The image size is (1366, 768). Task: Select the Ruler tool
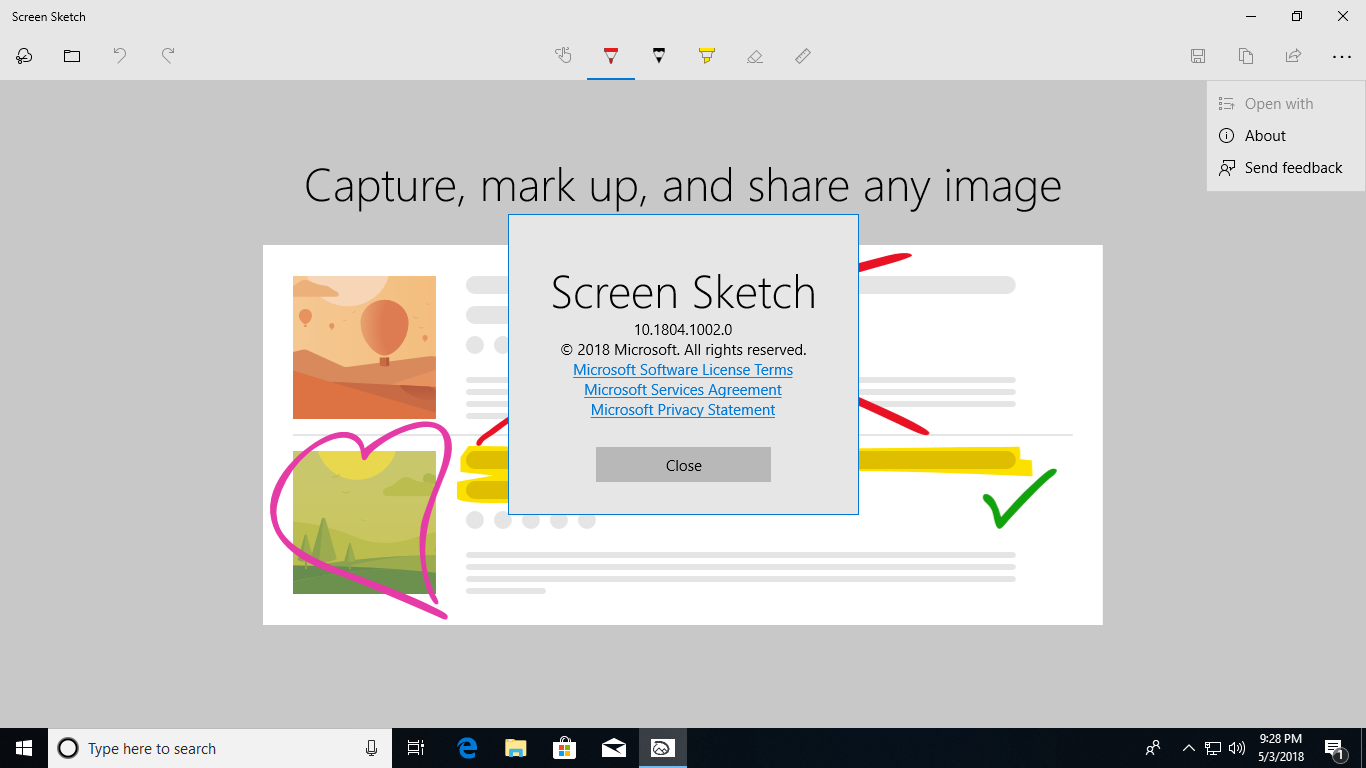803,56
